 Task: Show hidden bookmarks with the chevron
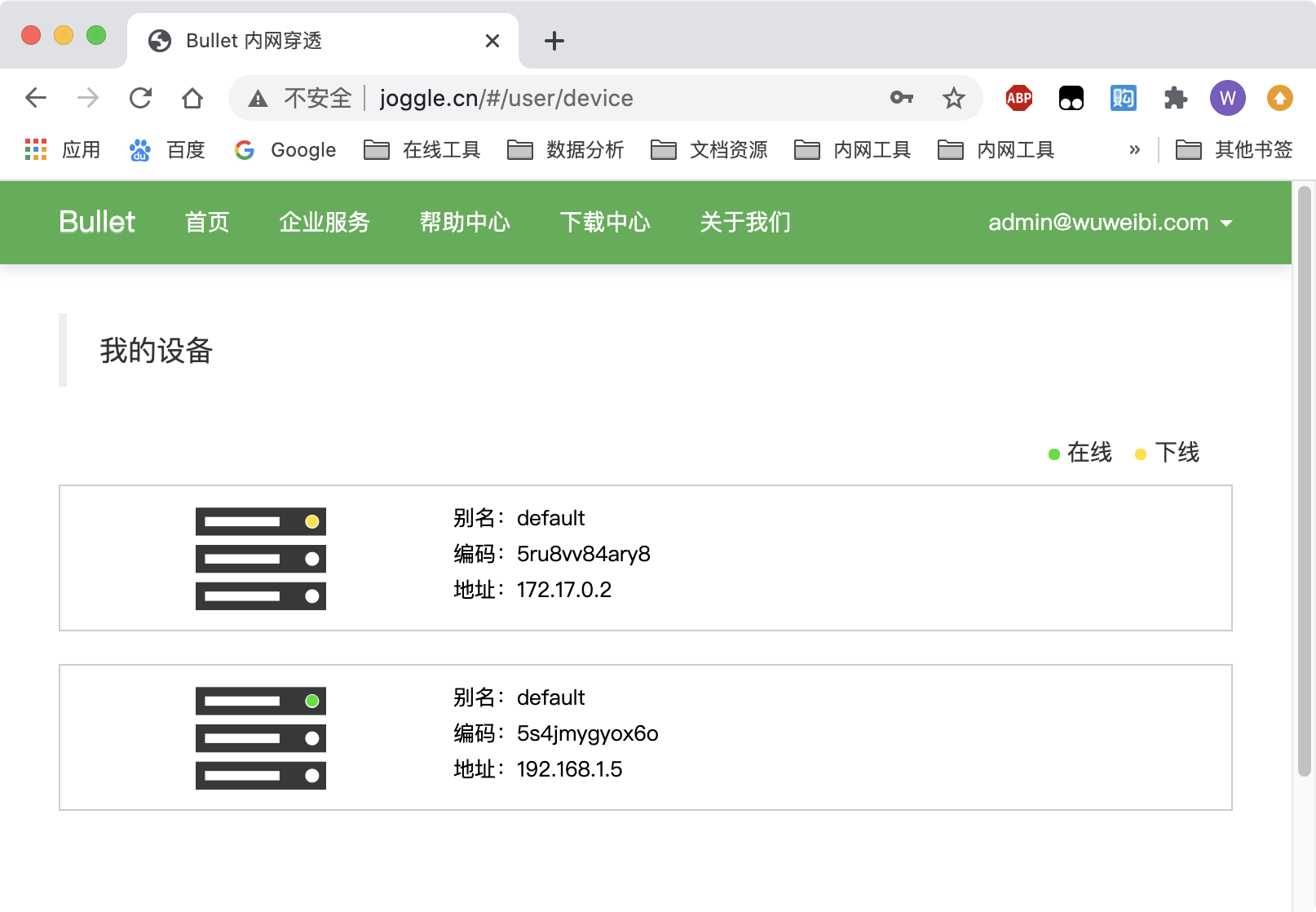coord(1134,150)
